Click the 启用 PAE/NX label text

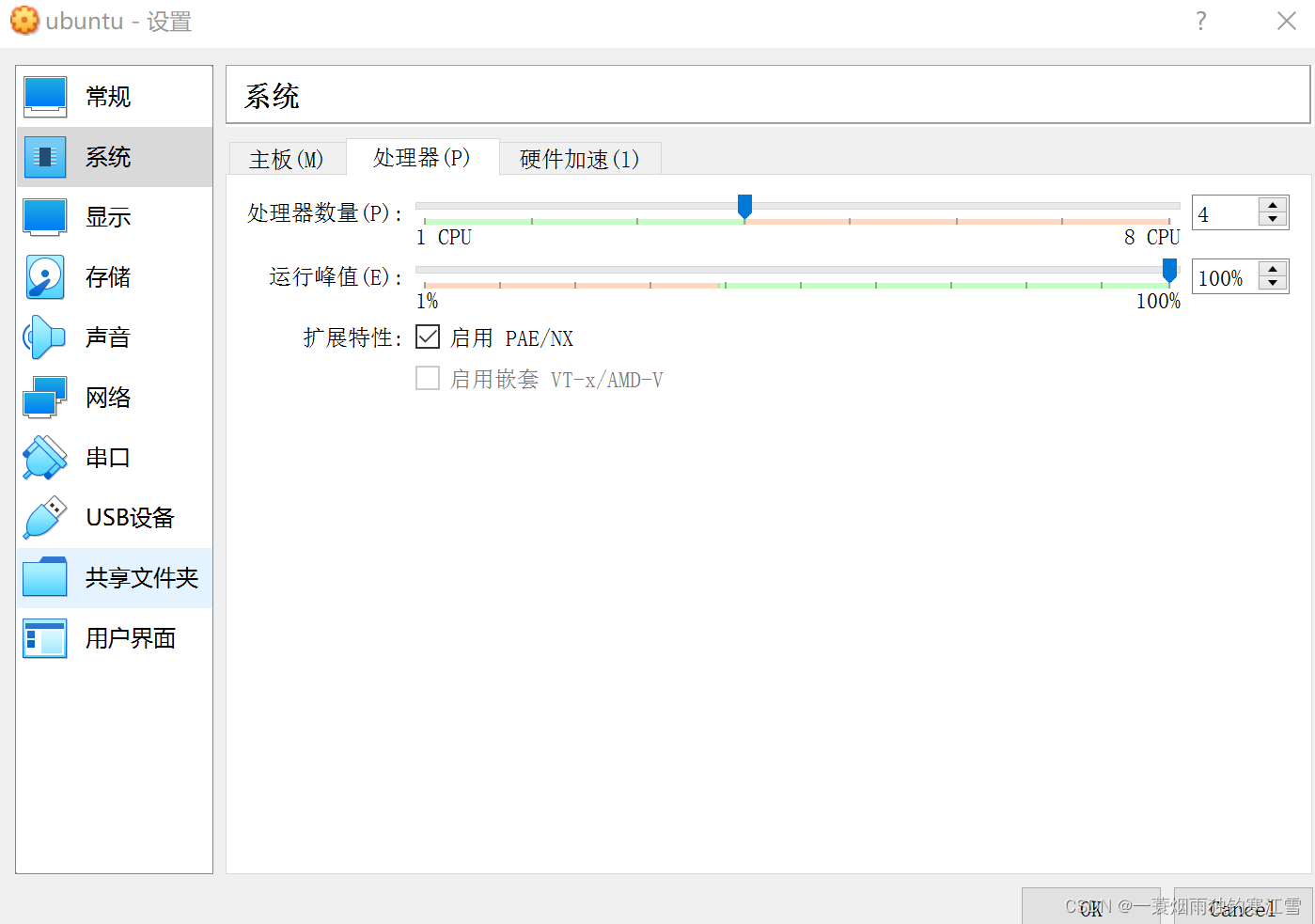511,337
